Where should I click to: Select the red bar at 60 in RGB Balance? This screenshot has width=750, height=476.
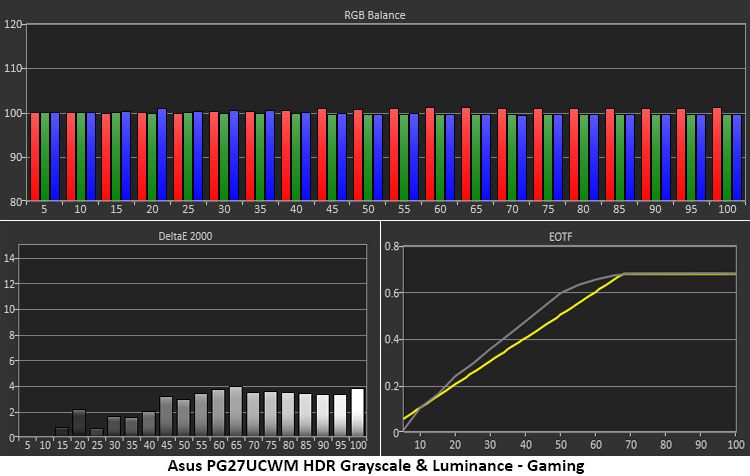click(x=430, y=154)
